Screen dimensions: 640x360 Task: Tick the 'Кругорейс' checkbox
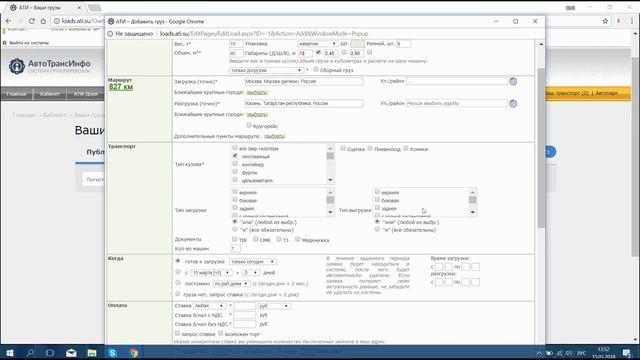pos(249,125)
